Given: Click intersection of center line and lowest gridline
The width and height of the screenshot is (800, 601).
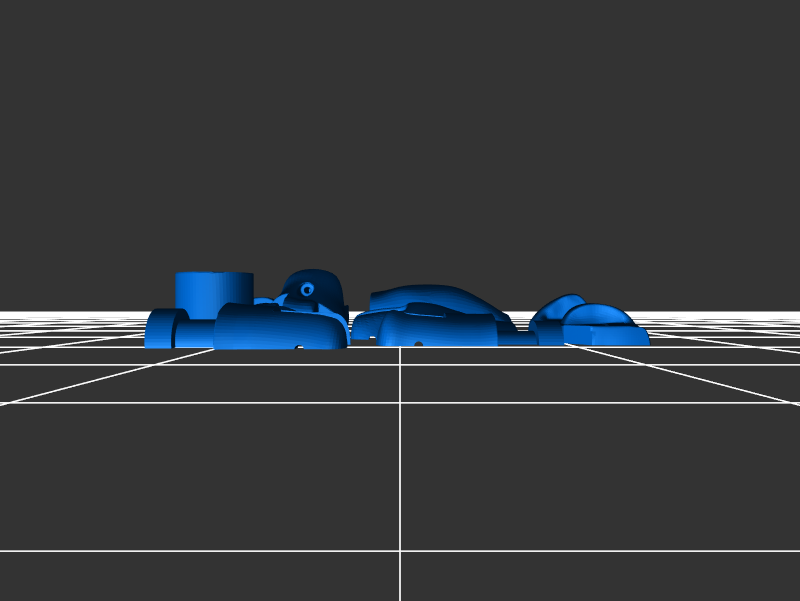Looking at the screenshot, I should 400,550.
